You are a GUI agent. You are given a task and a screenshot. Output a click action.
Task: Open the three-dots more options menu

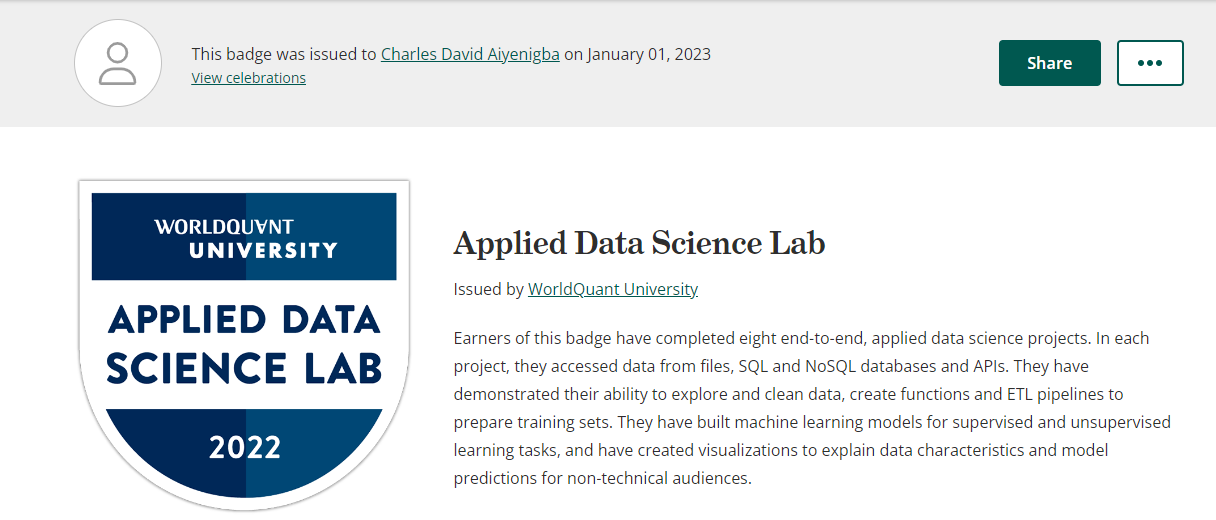pyautogui.click(x=1150, y=63)
